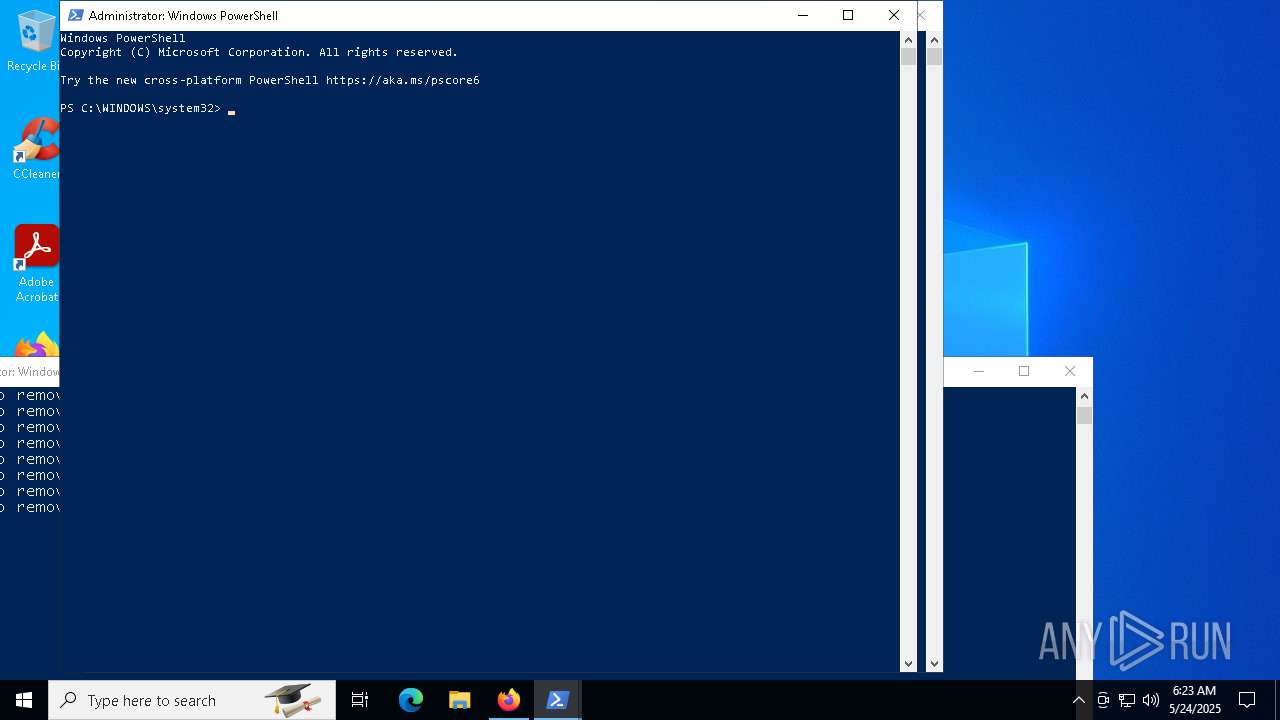Open the PowerShell title bar icon menu
This screenshot has width=1280, height=720.
(75, 15)
